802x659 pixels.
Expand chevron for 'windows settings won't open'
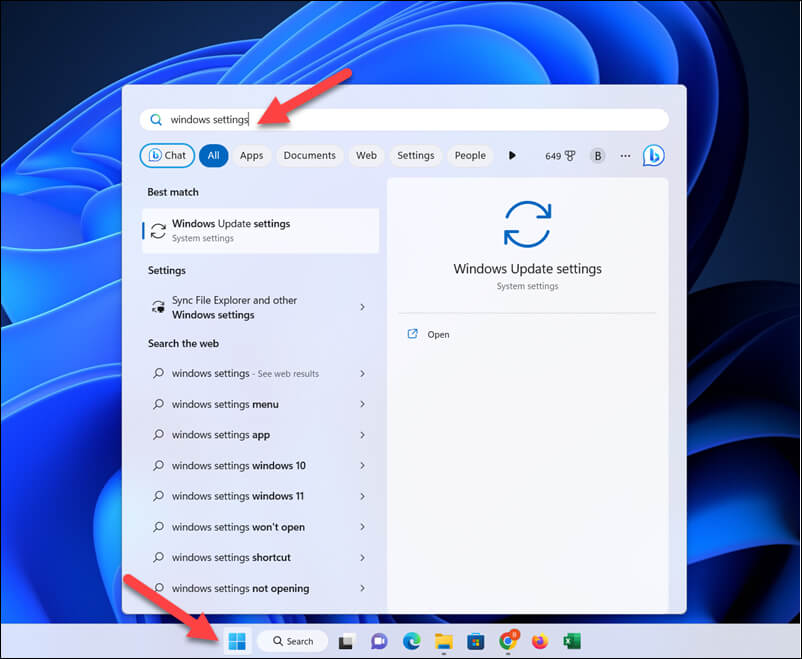tap(362, 527)
